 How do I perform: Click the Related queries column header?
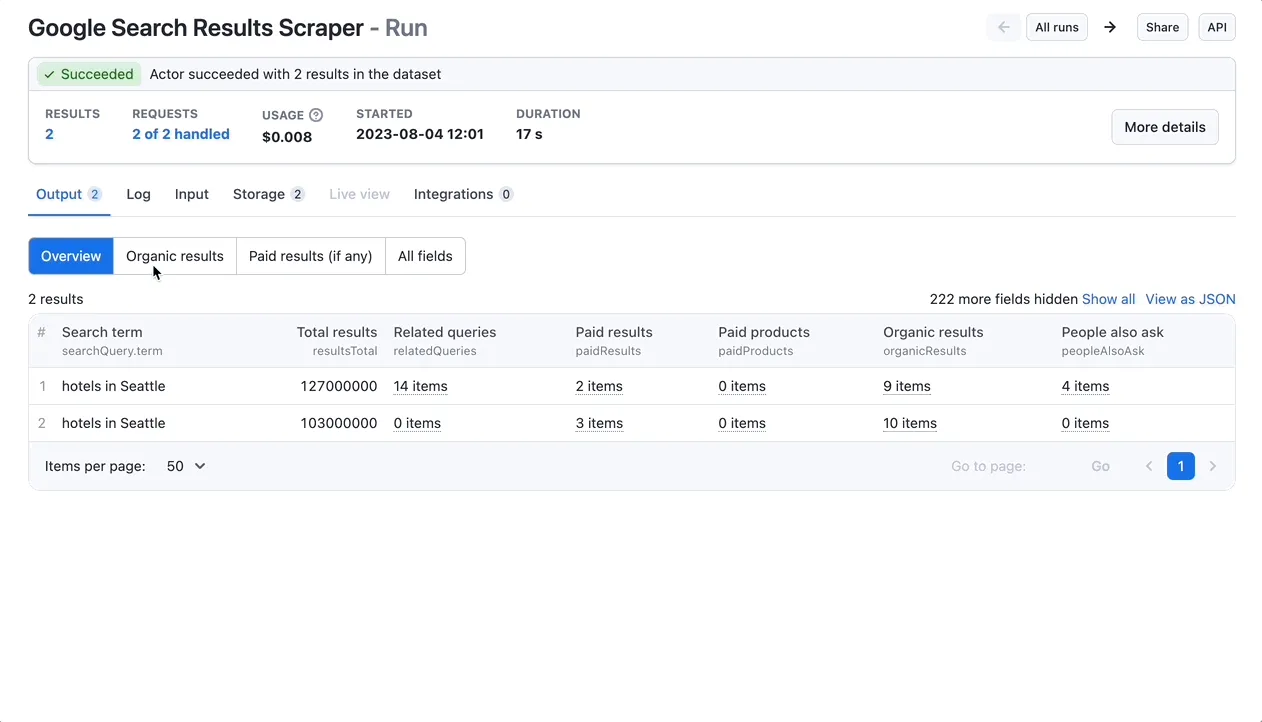[x=445, y=332]
